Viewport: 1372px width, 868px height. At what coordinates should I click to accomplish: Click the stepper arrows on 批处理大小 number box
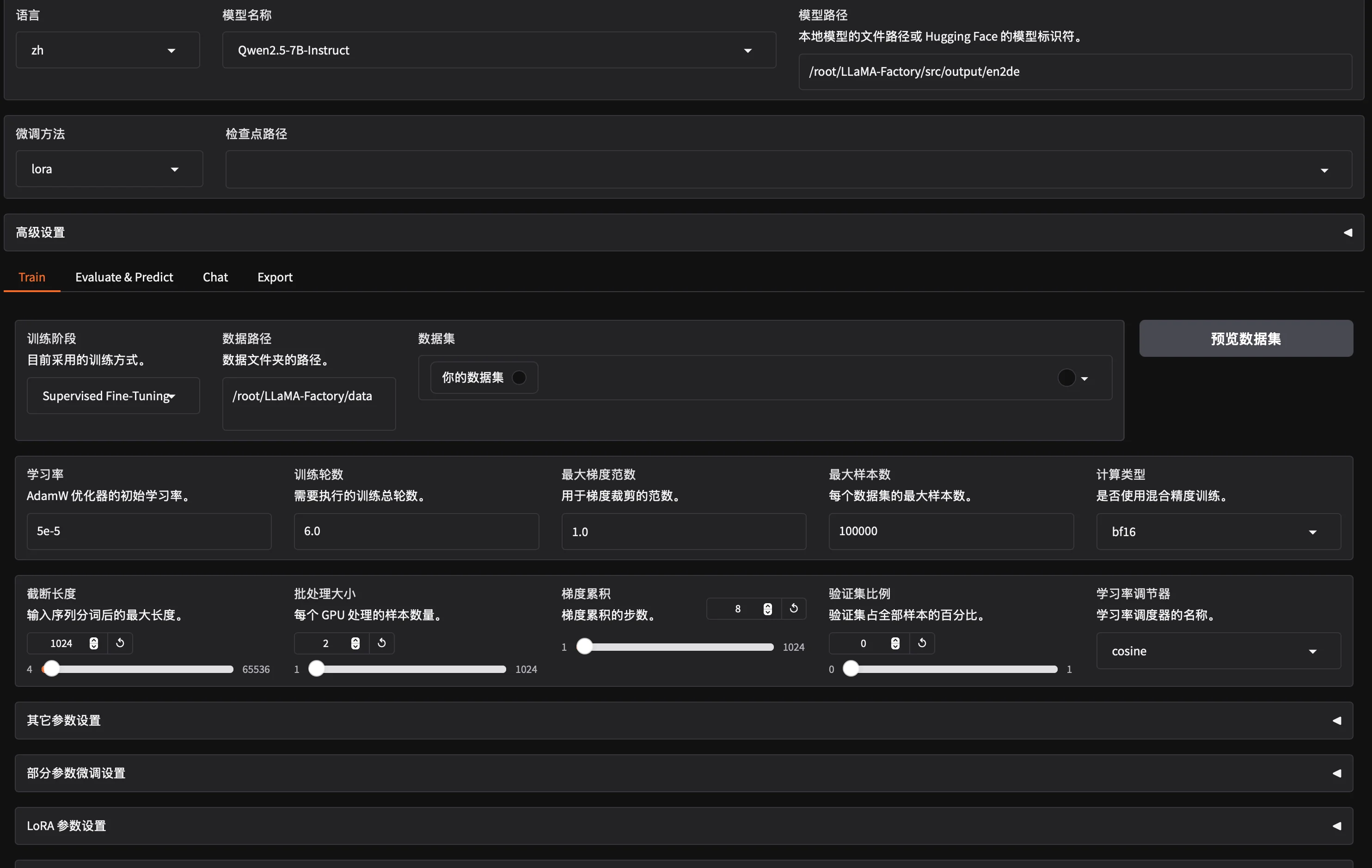coord(355,643)
